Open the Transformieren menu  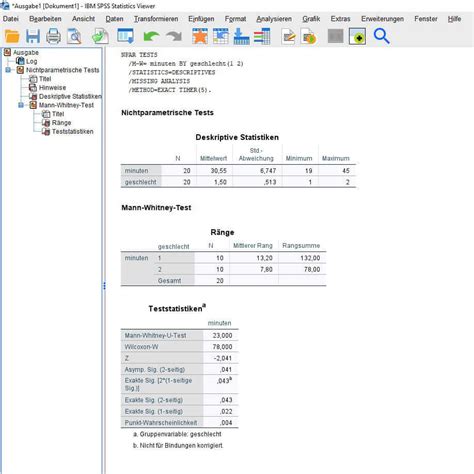156,19
